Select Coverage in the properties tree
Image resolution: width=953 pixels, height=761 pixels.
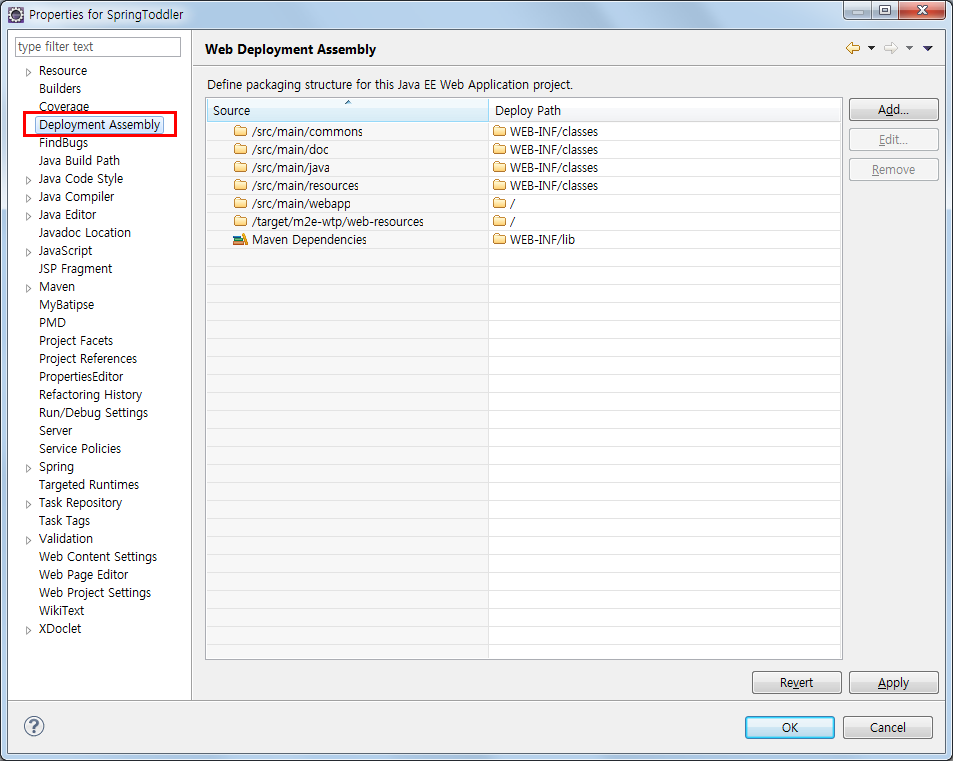64,106
